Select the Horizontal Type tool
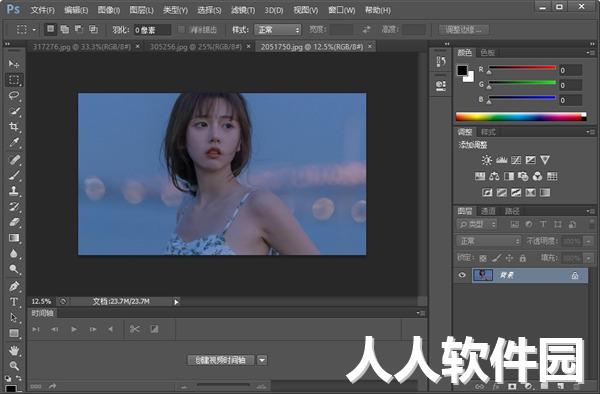The width and height of the screenshot is (600, 394). pos(14,302)
